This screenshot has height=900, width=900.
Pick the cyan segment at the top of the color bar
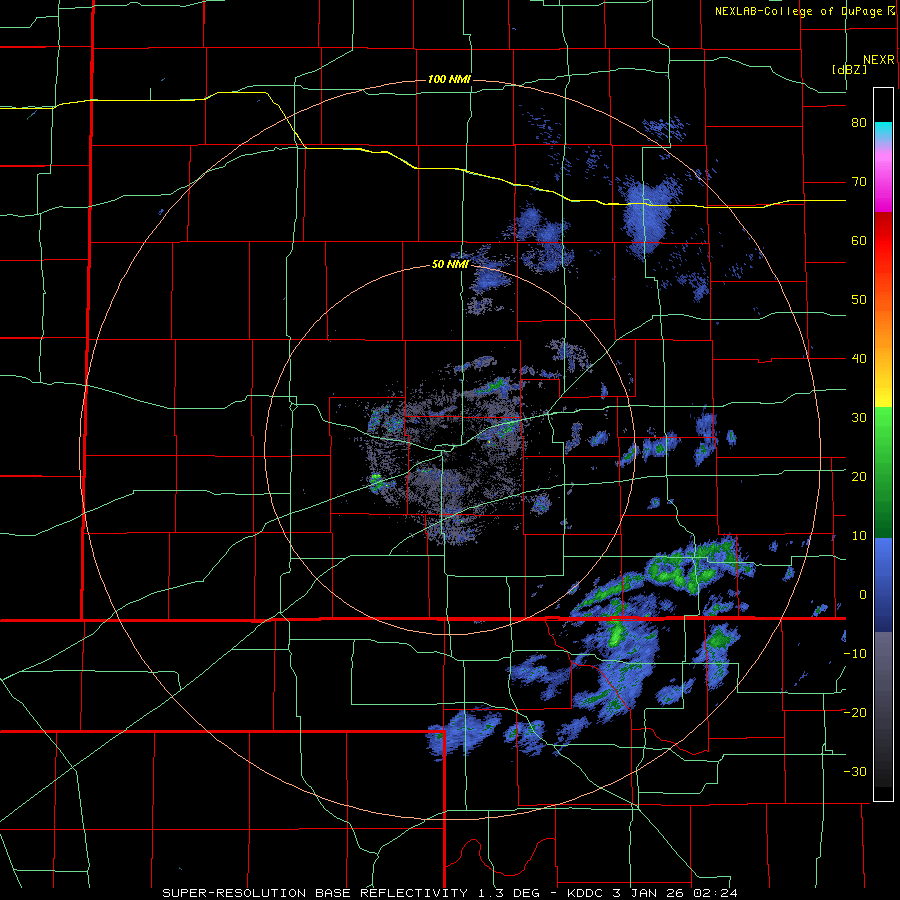tap(883, 131)
